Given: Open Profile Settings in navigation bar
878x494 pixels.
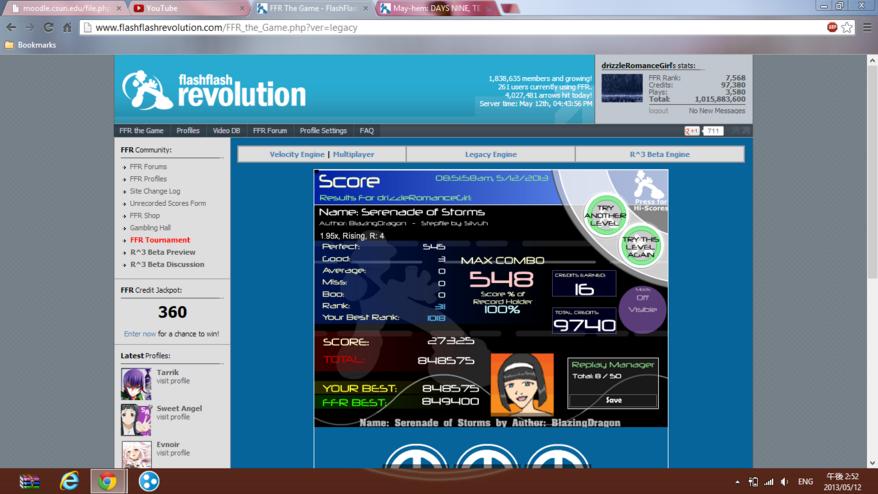Looking at the screenshot, I should (323, 131).
